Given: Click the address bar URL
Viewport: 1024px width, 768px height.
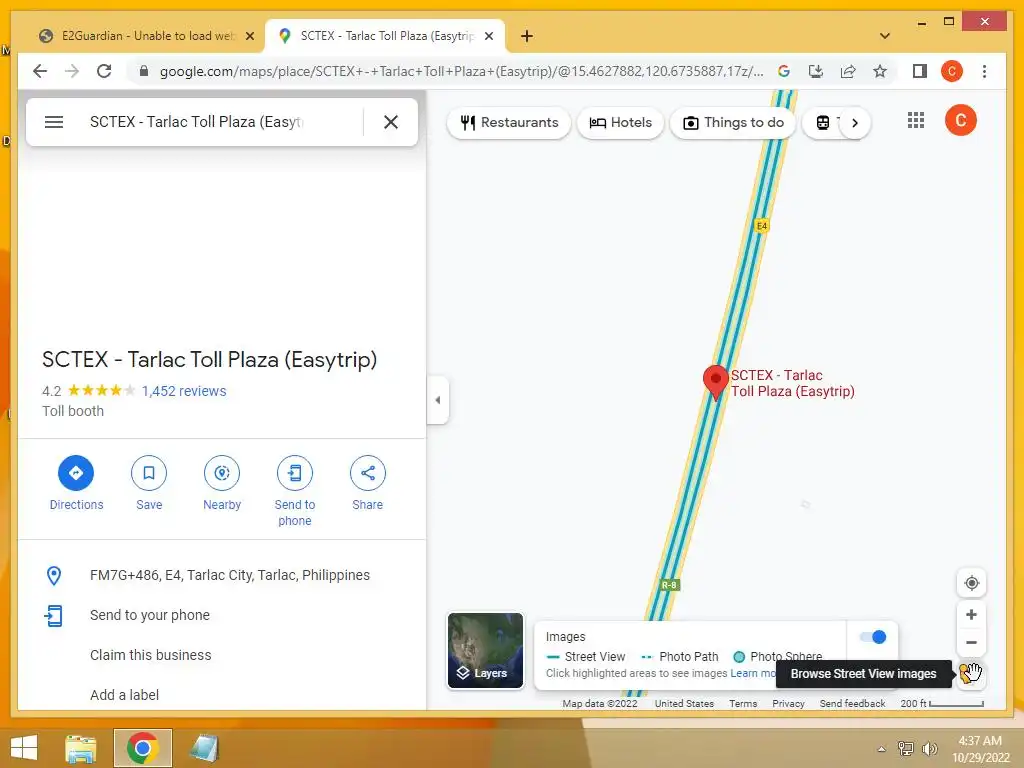Looking at the screenshot, I should tap(461, 71).
